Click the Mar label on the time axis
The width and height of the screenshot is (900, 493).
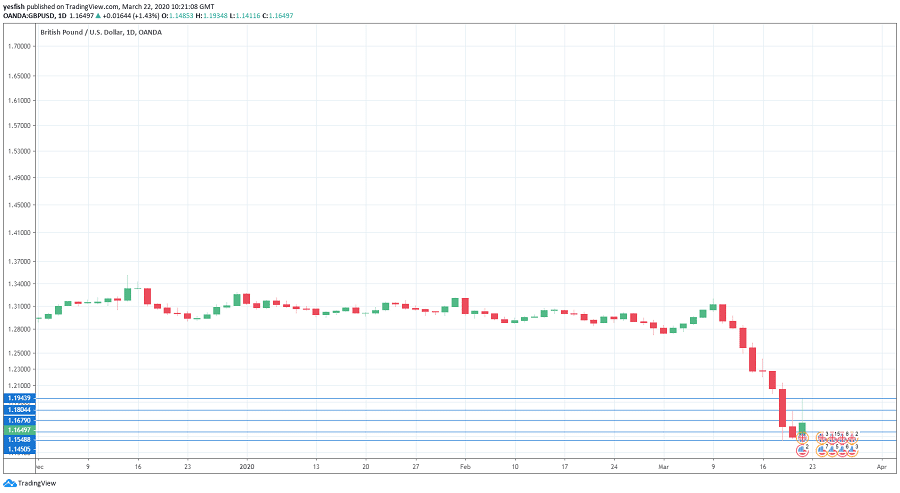point(664,467)
